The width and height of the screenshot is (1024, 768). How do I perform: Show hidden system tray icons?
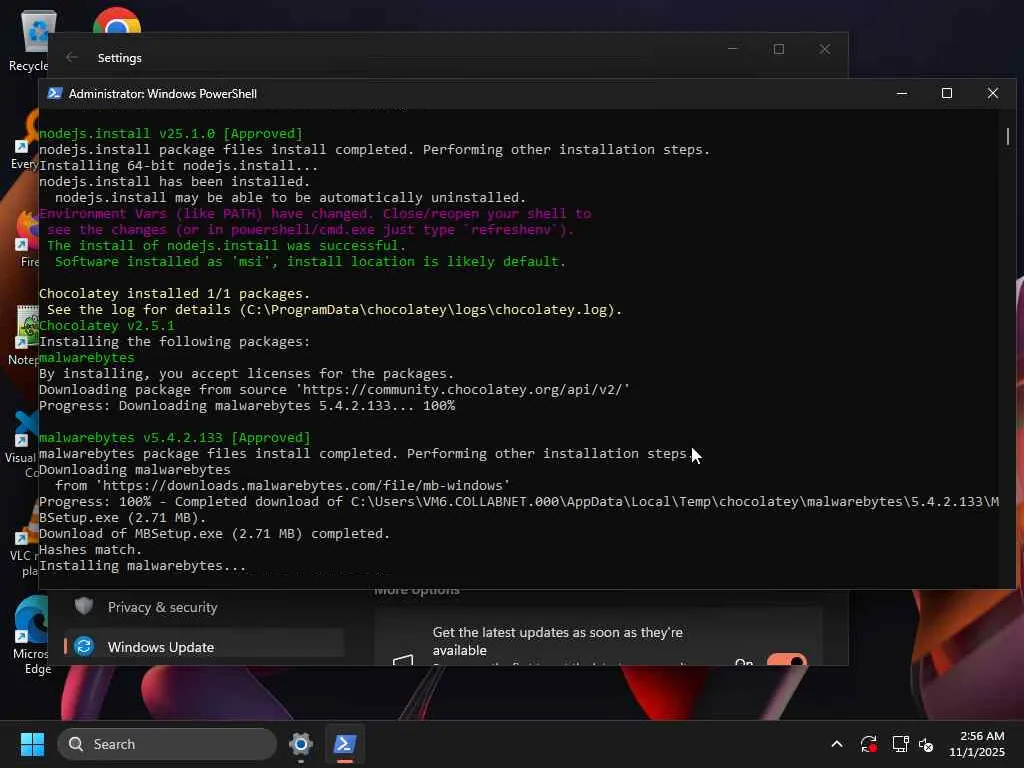pos(837,744)
